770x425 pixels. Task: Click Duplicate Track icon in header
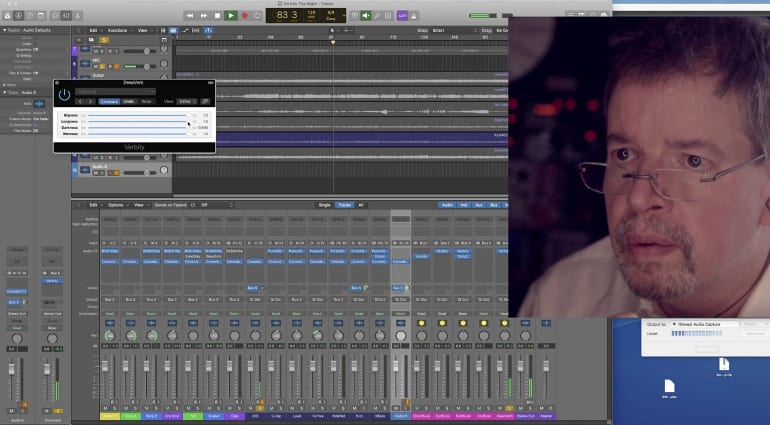tap(91, 40)
